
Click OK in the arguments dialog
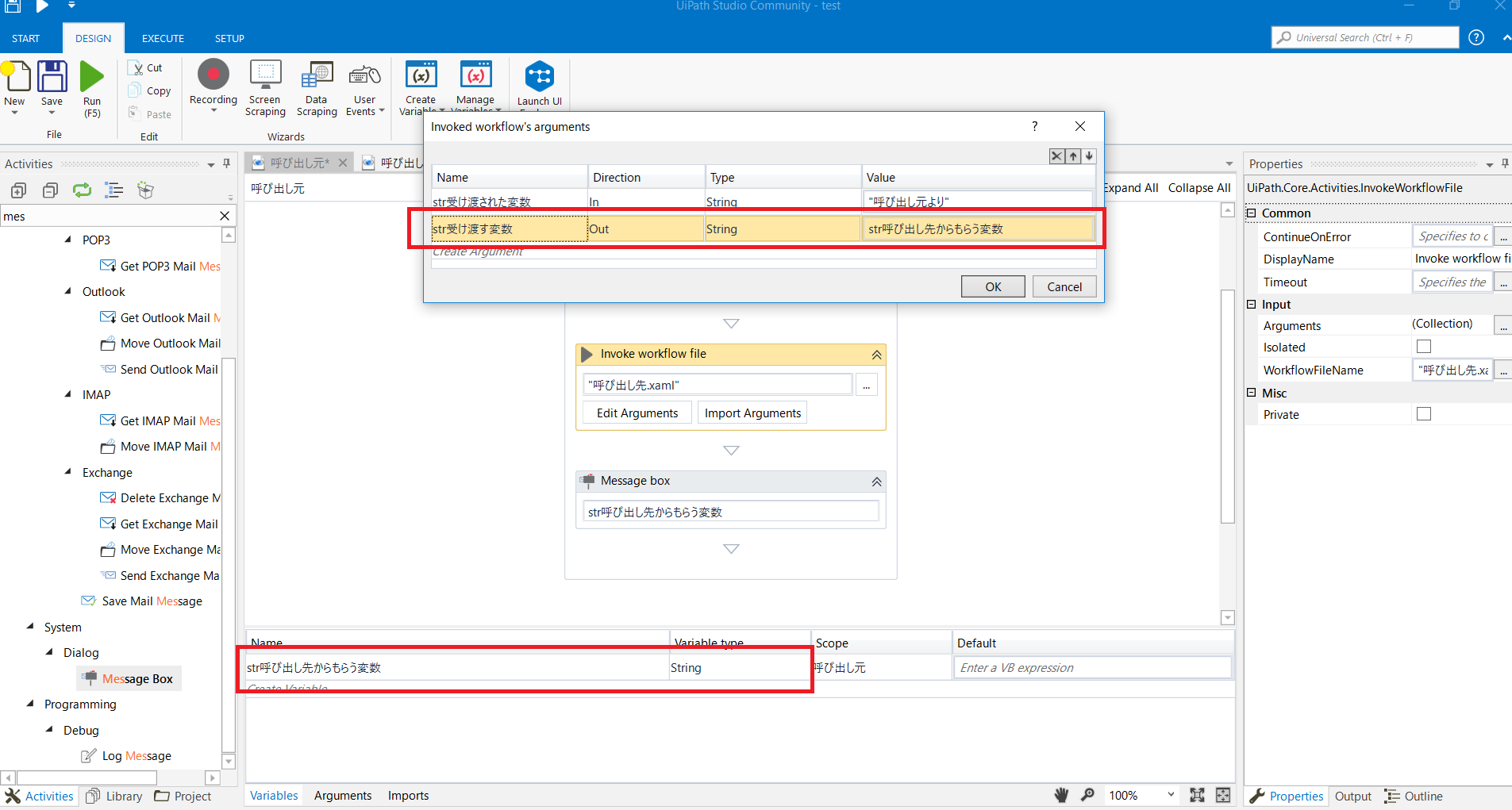[x=992, y=286]
